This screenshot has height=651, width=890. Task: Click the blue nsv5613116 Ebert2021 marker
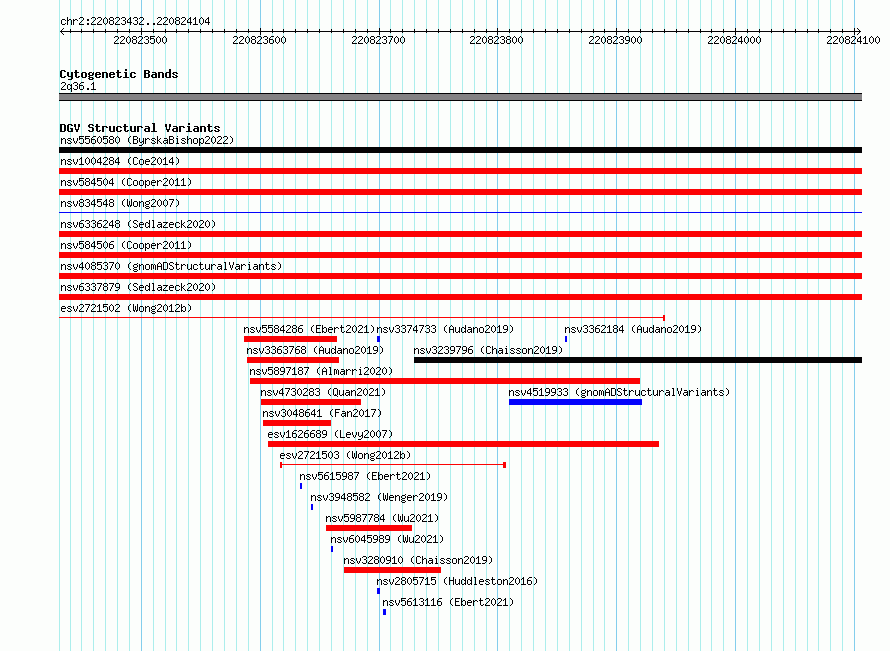(384, 612)
